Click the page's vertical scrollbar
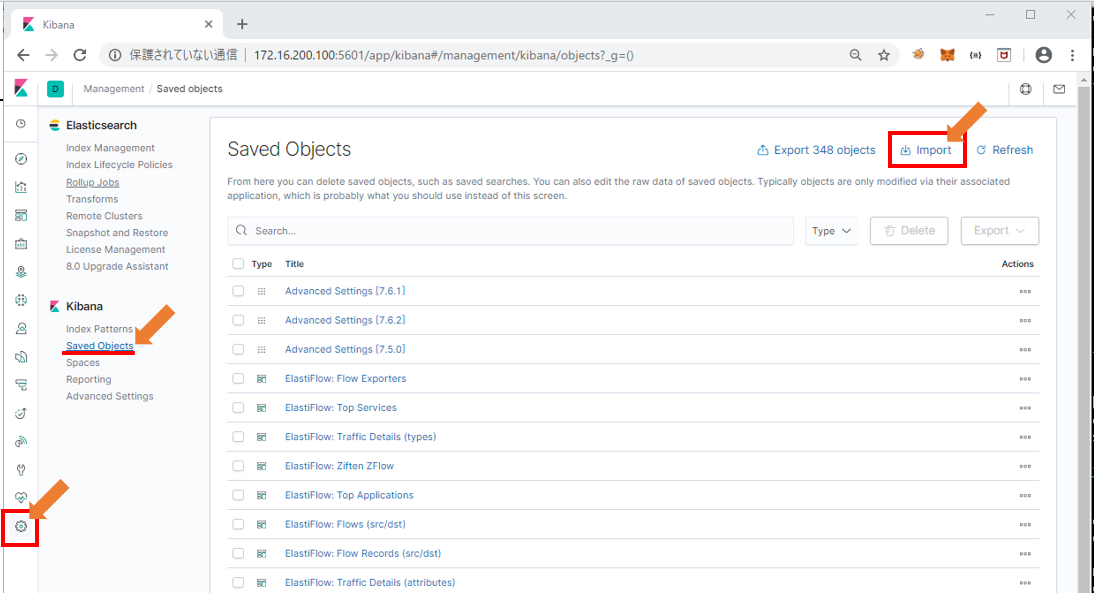 click(x=1083, y=335)
